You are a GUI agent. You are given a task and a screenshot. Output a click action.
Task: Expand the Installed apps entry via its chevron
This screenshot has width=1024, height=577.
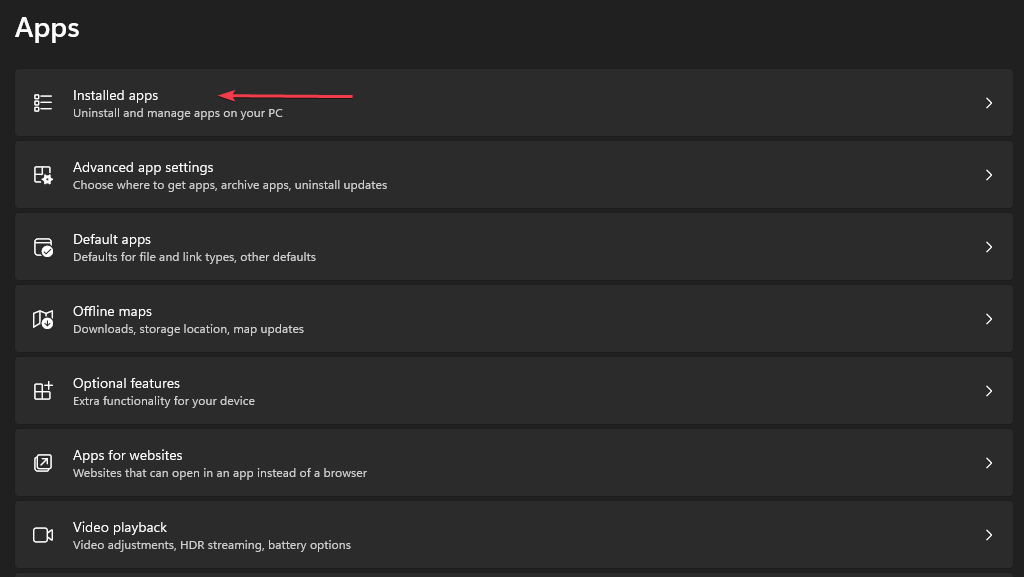click(989, 102)
